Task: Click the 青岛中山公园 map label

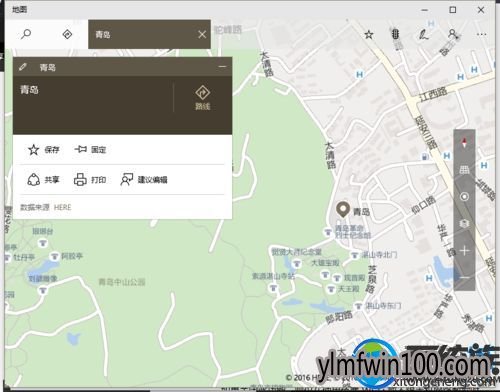Action: [x=122, y=282]
